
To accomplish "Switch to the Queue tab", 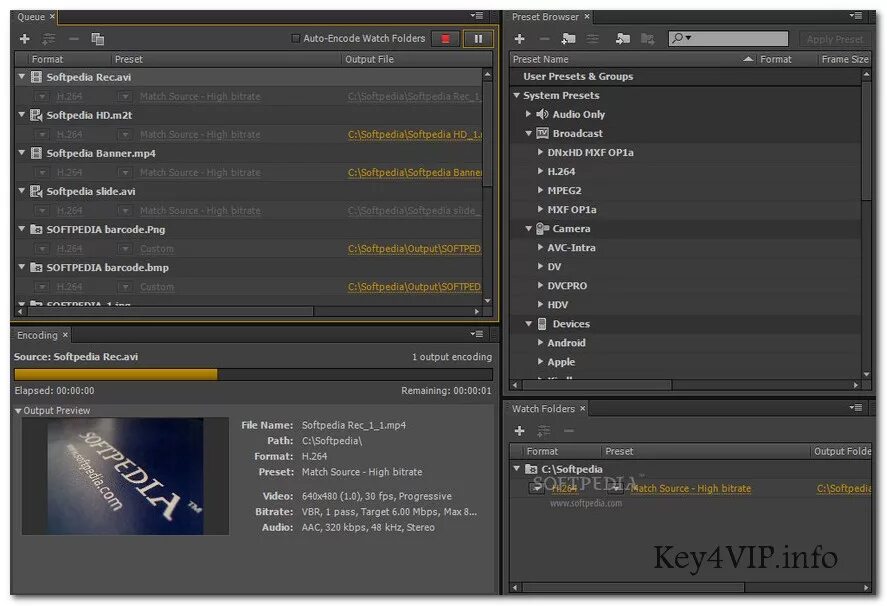I will coord(31,16).
